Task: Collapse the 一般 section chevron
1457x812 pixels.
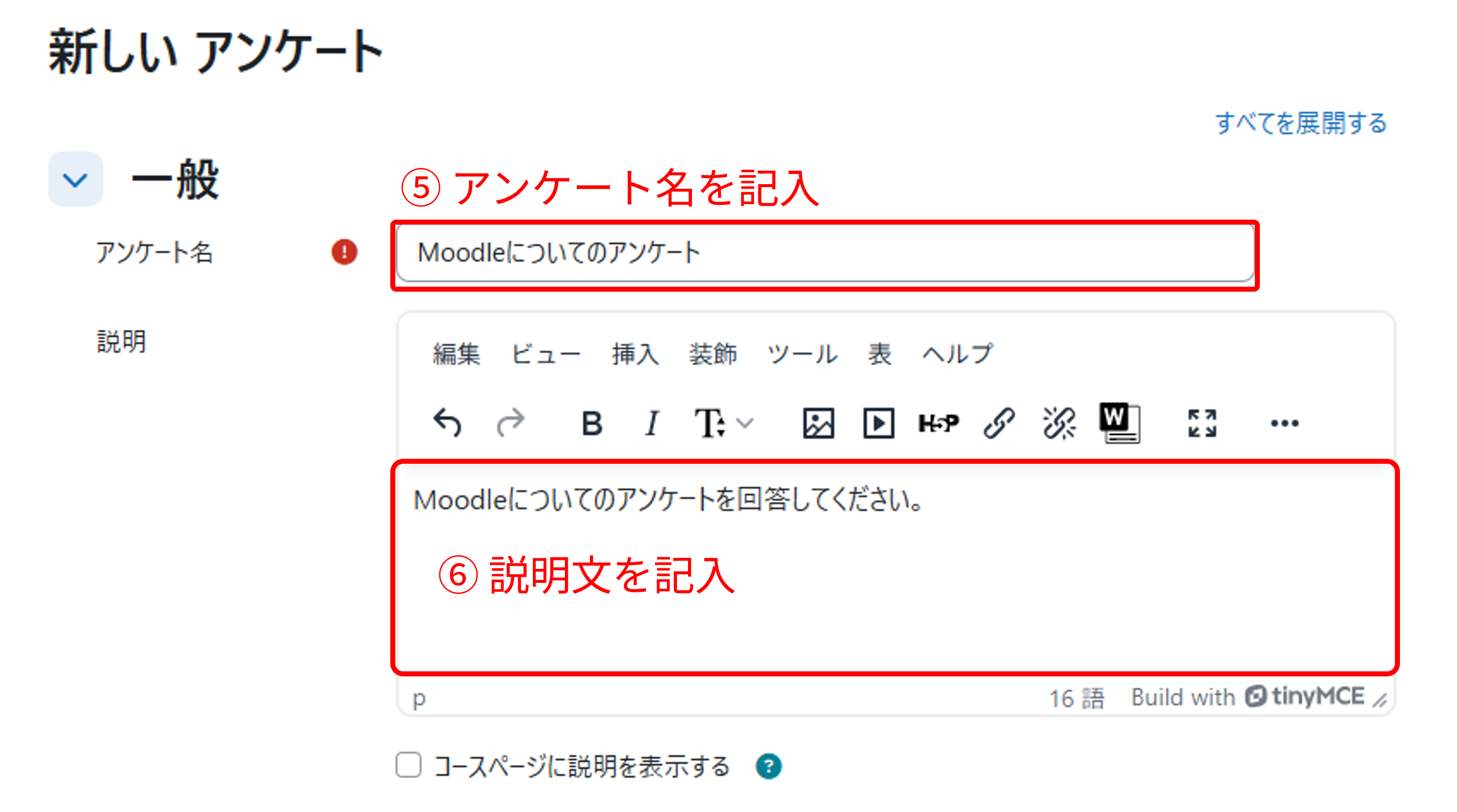Action: coord(75,179)
